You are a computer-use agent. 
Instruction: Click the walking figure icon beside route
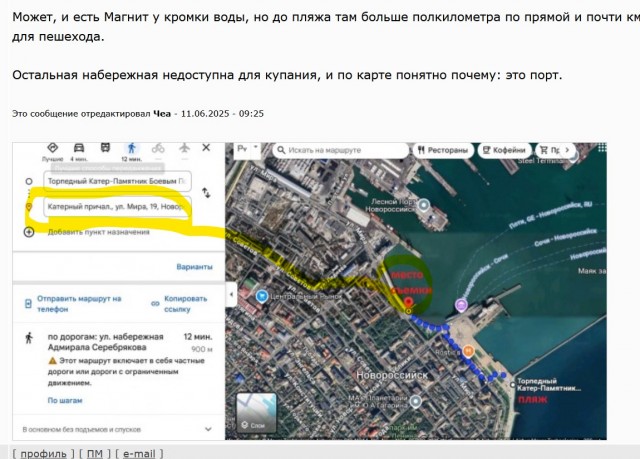[29, 338]
